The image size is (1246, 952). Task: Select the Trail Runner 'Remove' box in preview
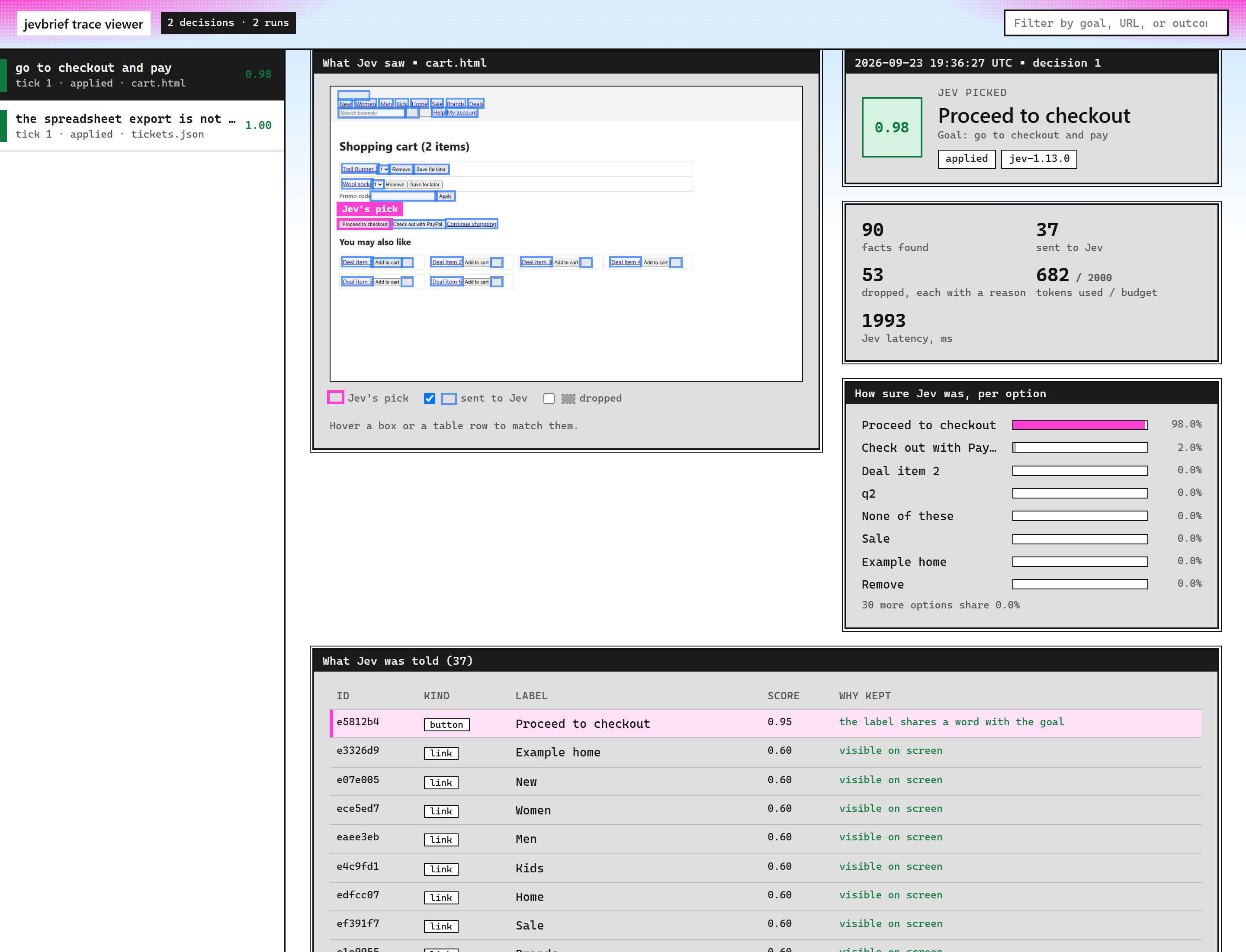(401, 170)
